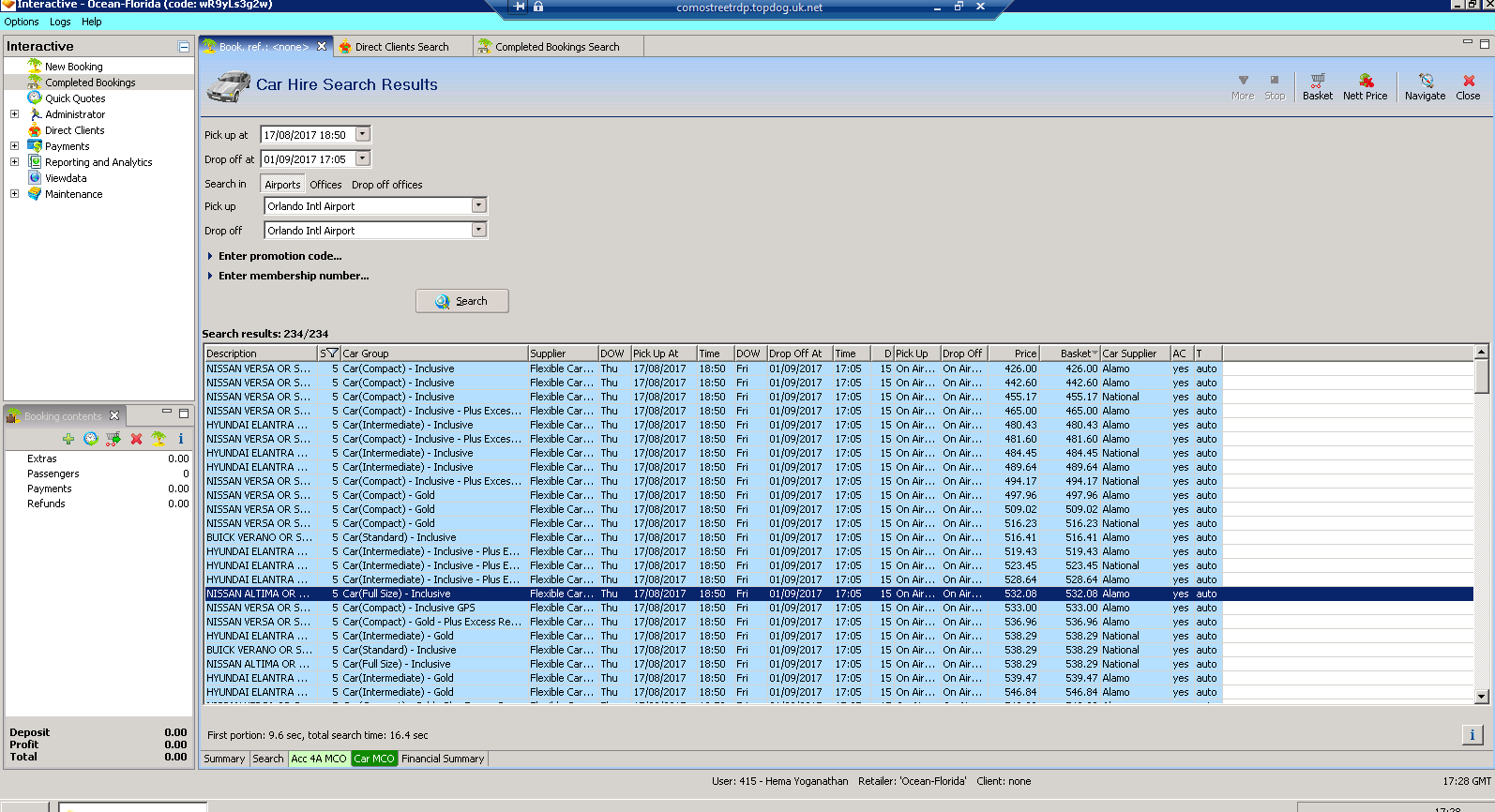Click the blue info icon in Booking contents toolbar
1495x812 pixels.
pyautogui.click(x=181, y=439)
